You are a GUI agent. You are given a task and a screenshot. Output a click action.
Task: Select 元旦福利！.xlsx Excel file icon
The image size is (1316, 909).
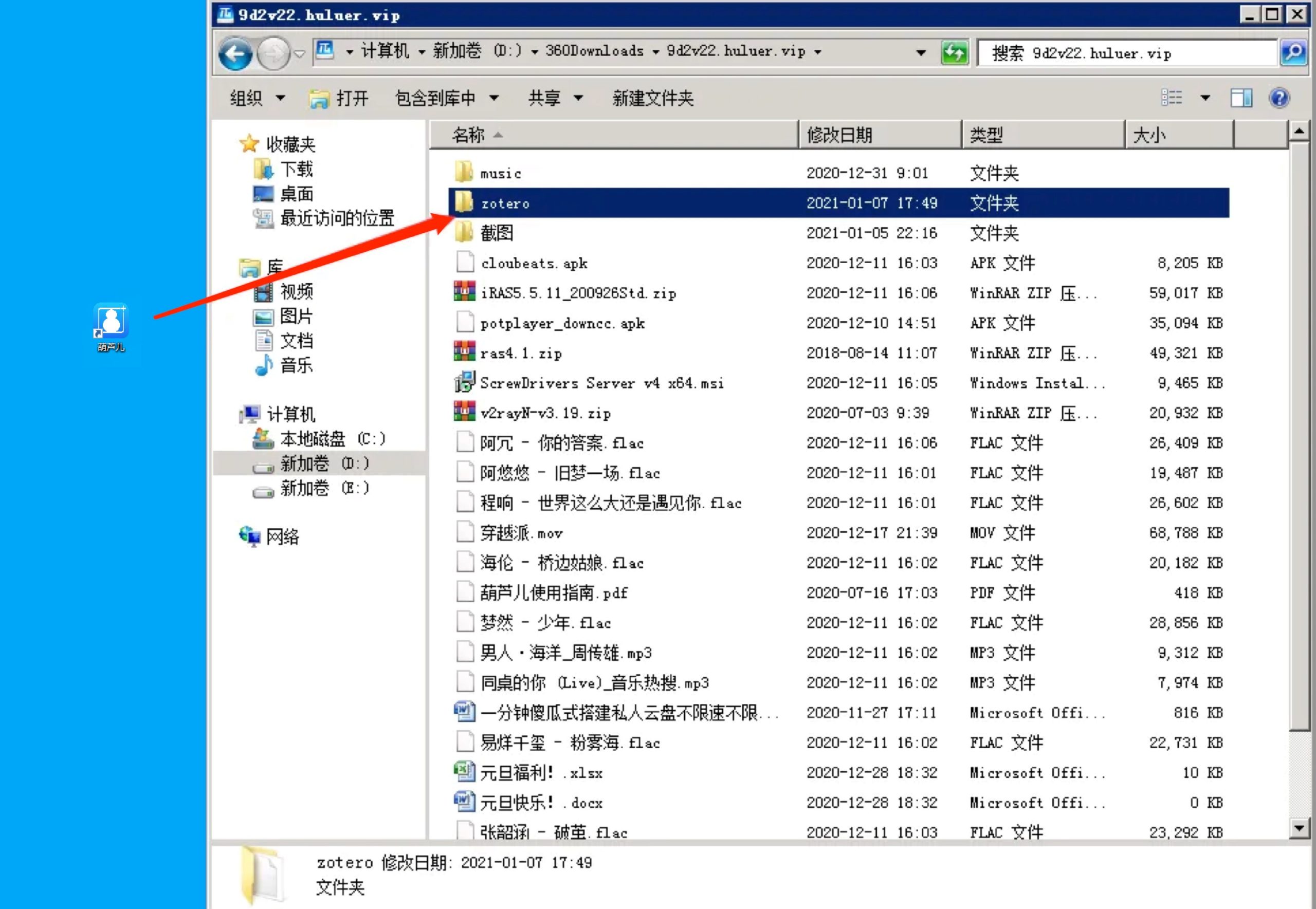pos(464,771)
